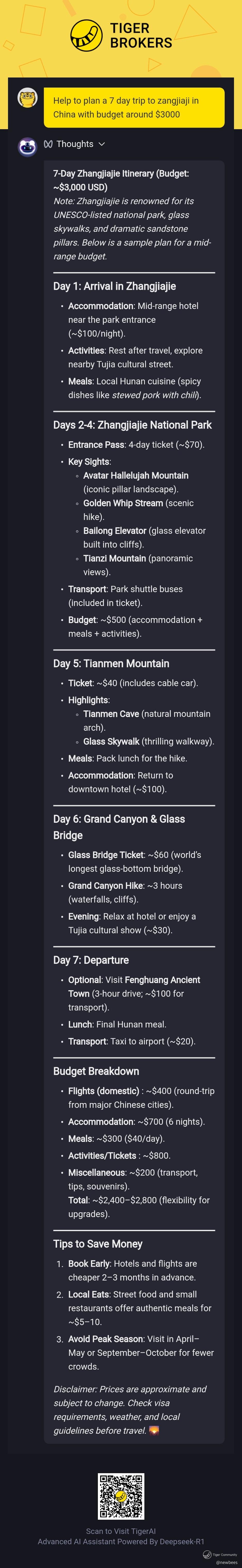This screenshot has height=1568, width=242.
Task: Select the Days 2-4: Zhangjiajie National Park heading
Action: click(x=132, y=425)
